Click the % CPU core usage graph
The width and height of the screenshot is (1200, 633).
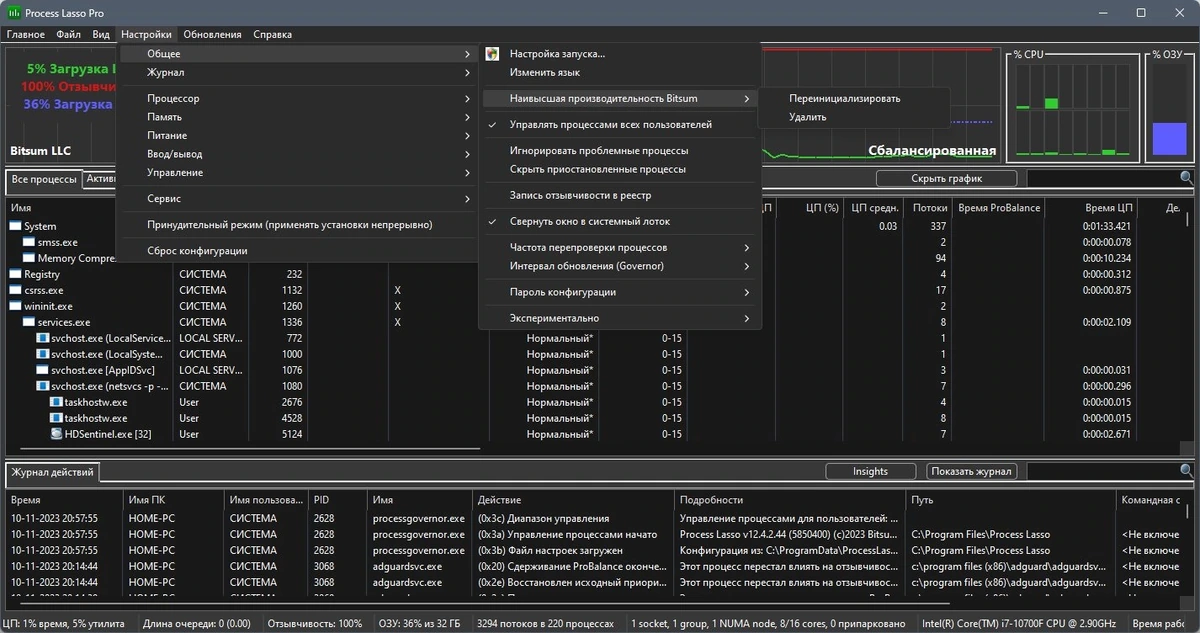point(1074,110)
